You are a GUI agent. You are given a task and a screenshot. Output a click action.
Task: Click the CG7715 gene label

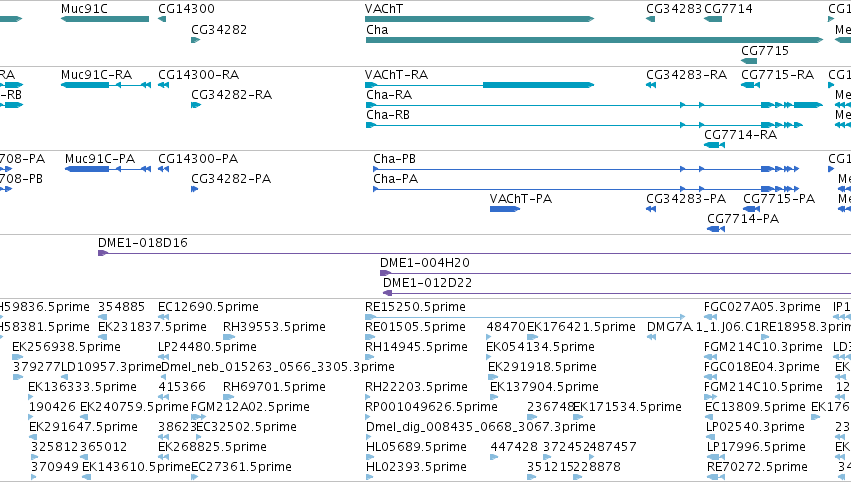[x=765, y=50]
